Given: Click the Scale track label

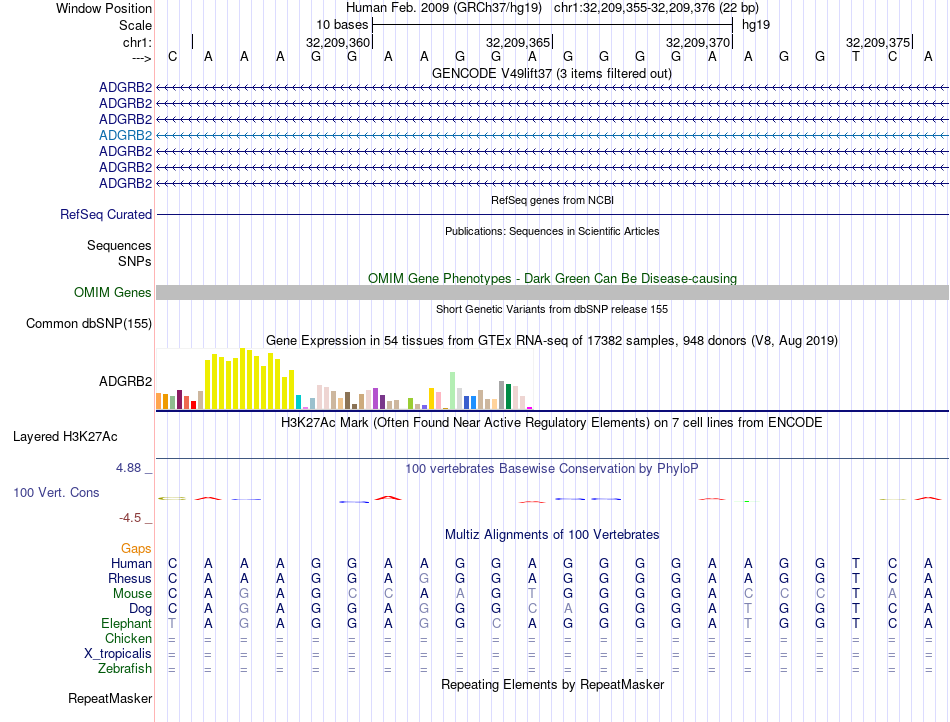Looking at the screenshot, I should (x=135, y=25).
